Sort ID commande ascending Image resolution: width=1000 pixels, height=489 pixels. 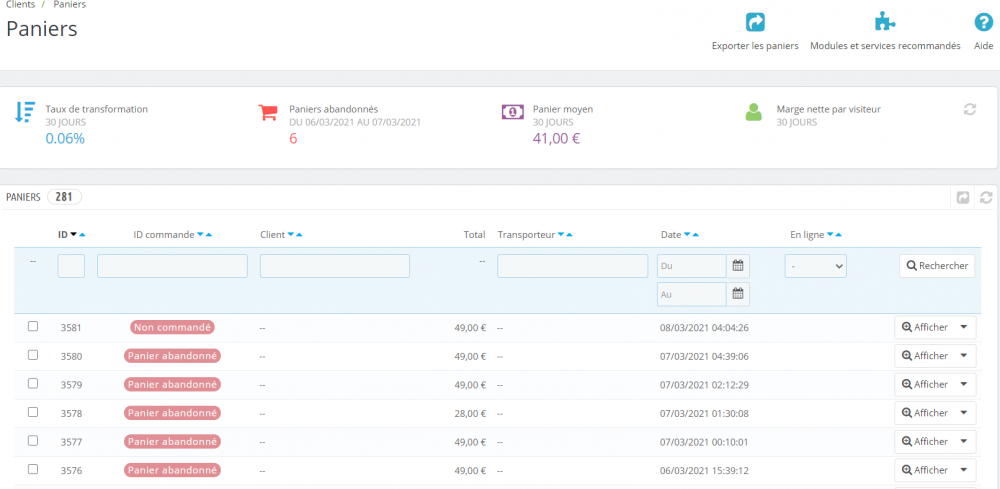209,235
